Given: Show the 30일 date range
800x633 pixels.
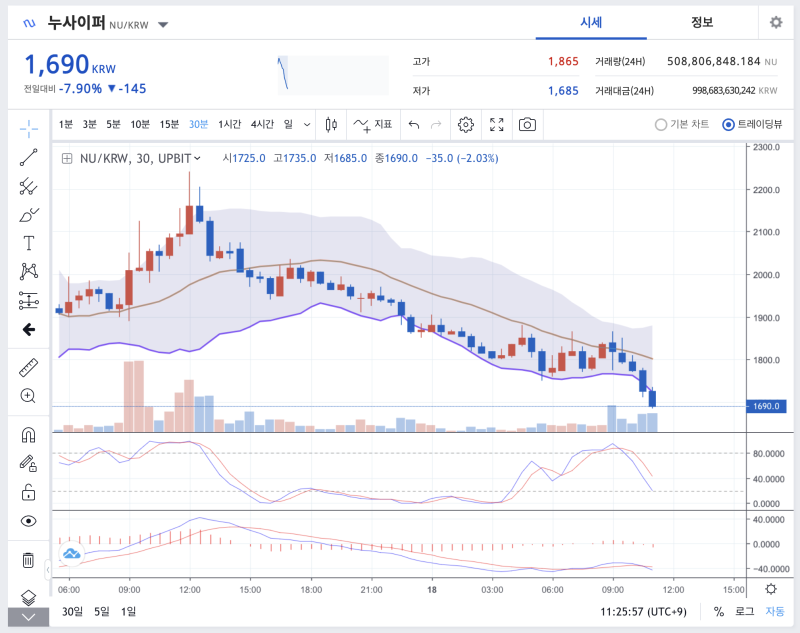Looking at the screenshot, I should (72, 611).
